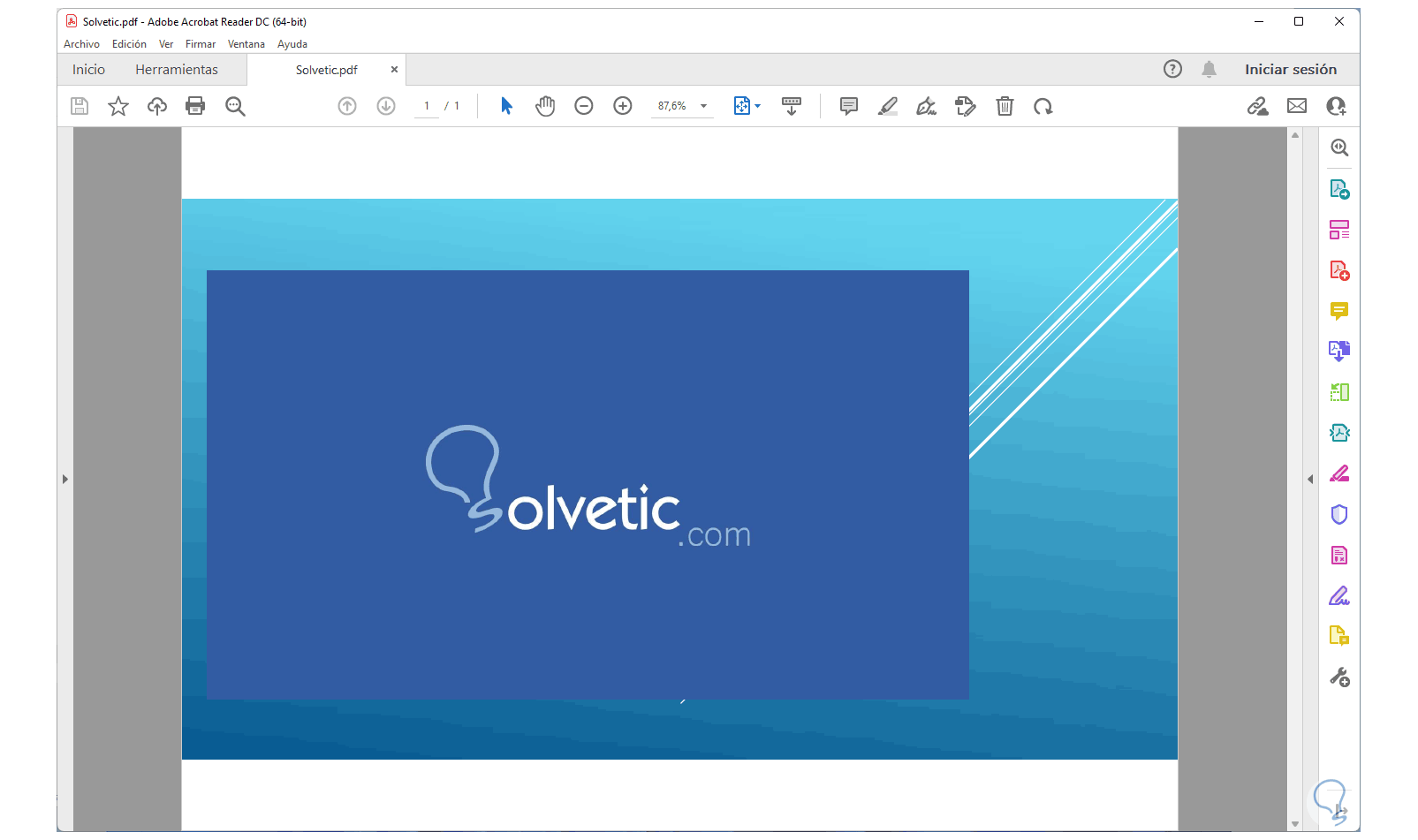
Task: Collapse the right tools pane
Action: [1310, 479]
